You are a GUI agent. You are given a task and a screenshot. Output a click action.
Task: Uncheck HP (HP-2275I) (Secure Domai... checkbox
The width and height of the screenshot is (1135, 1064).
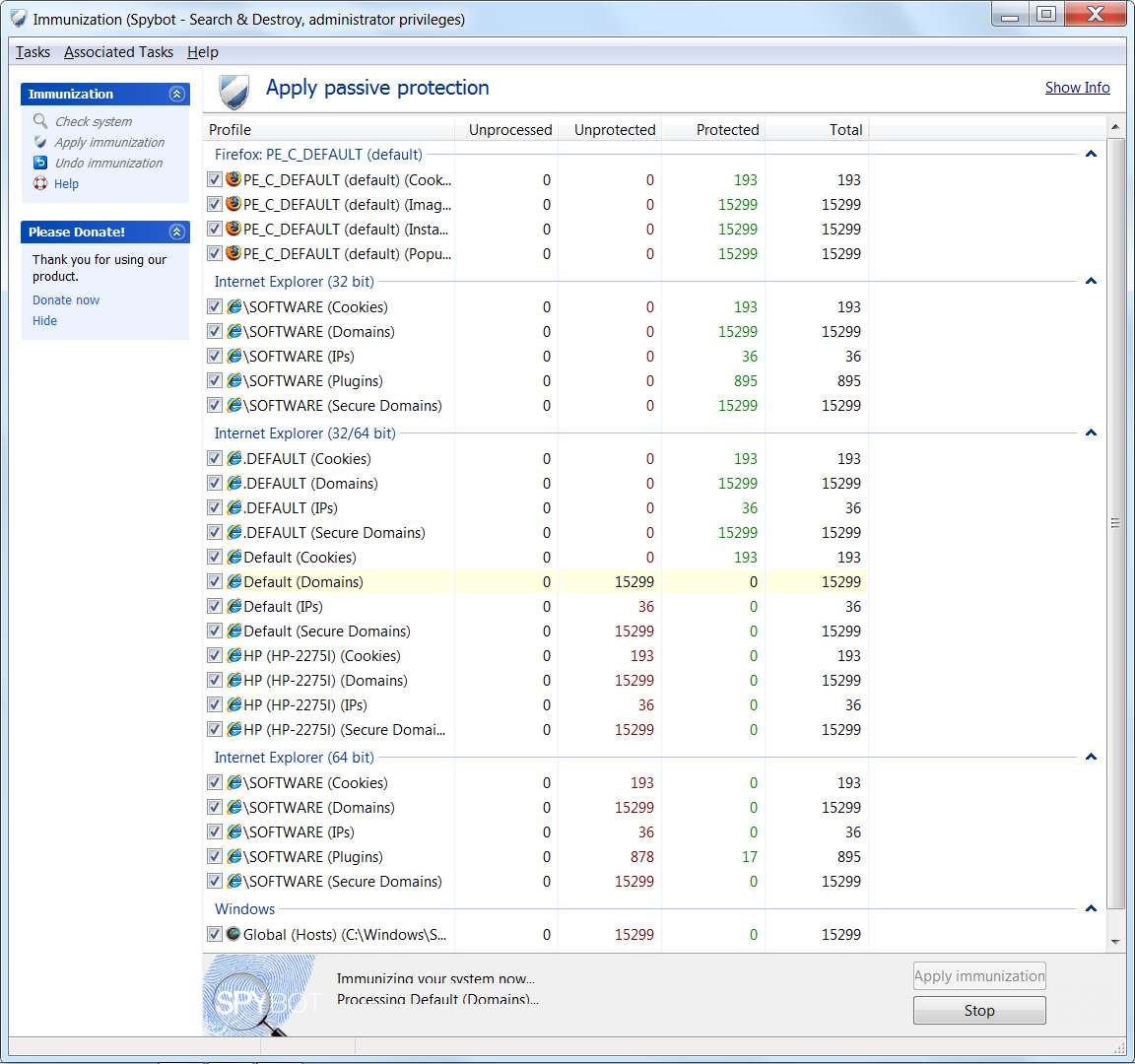point(214,729)
